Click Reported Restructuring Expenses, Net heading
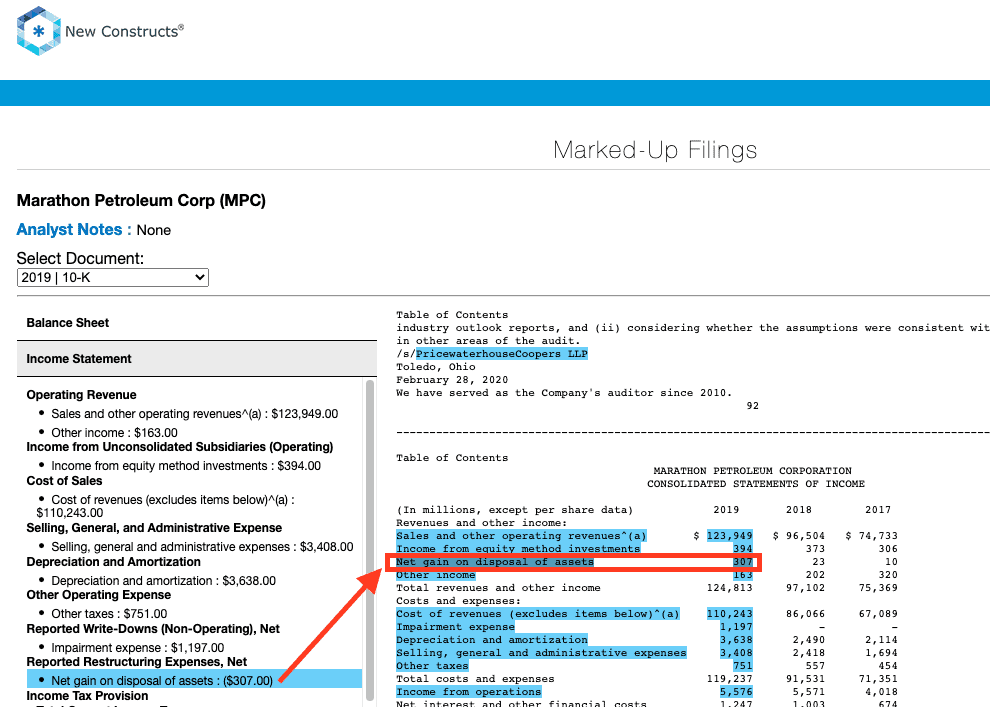 137,662
